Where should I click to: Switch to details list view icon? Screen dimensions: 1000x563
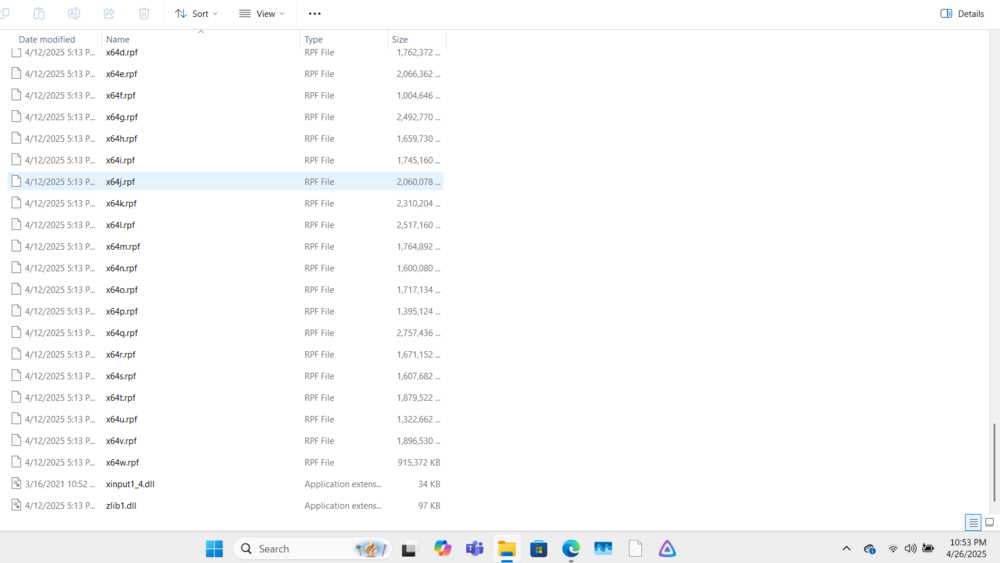973,523
